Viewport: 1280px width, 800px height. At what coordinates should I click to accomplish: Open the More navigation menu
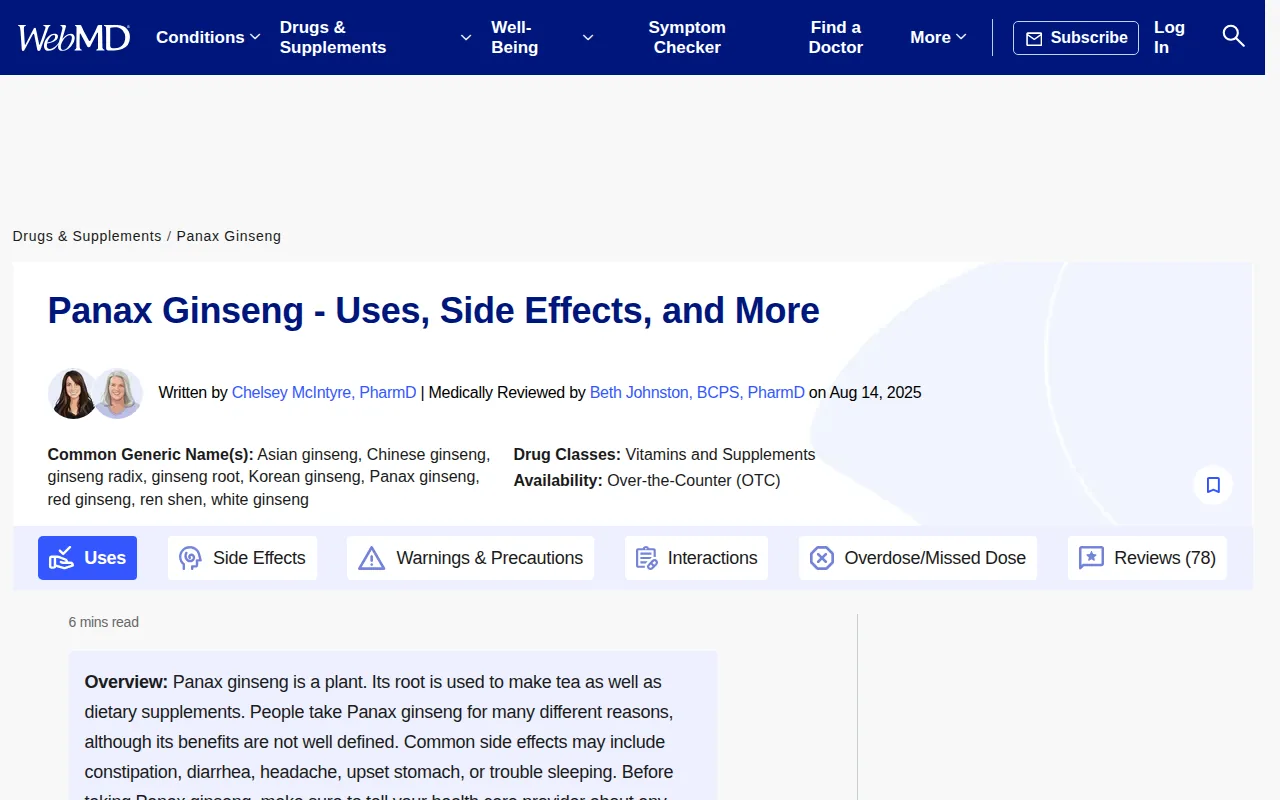click(938, 37)
